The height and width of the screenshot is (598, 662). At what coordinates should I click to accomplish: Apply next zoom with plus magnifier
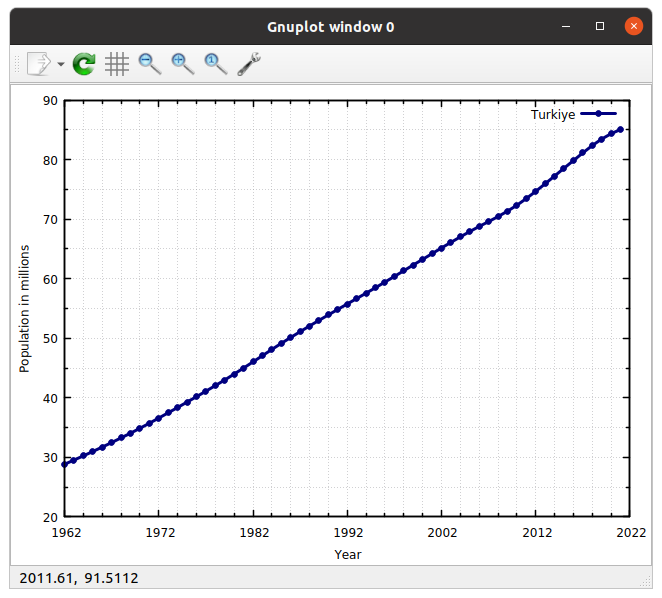click(x=182, y=64)
